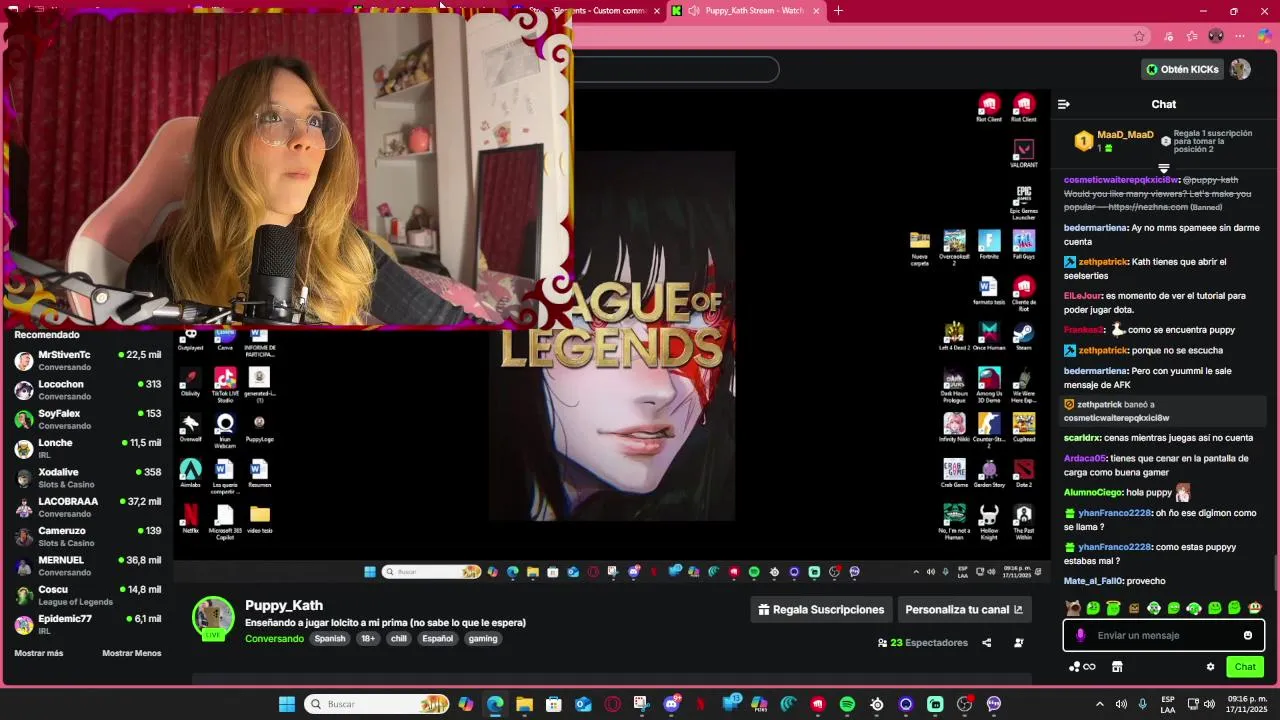Click the Windows taskbar Buscar search box
The height and width of the screenshot is (720, 1280).
click(377, 704)
